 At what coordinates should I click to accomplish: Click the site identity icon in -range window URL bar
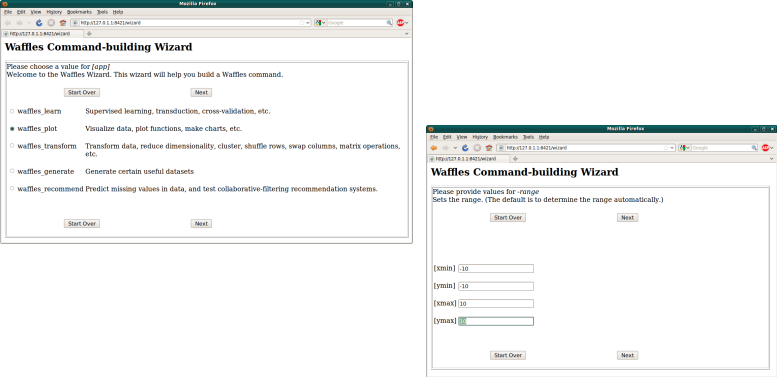[501, 148]
